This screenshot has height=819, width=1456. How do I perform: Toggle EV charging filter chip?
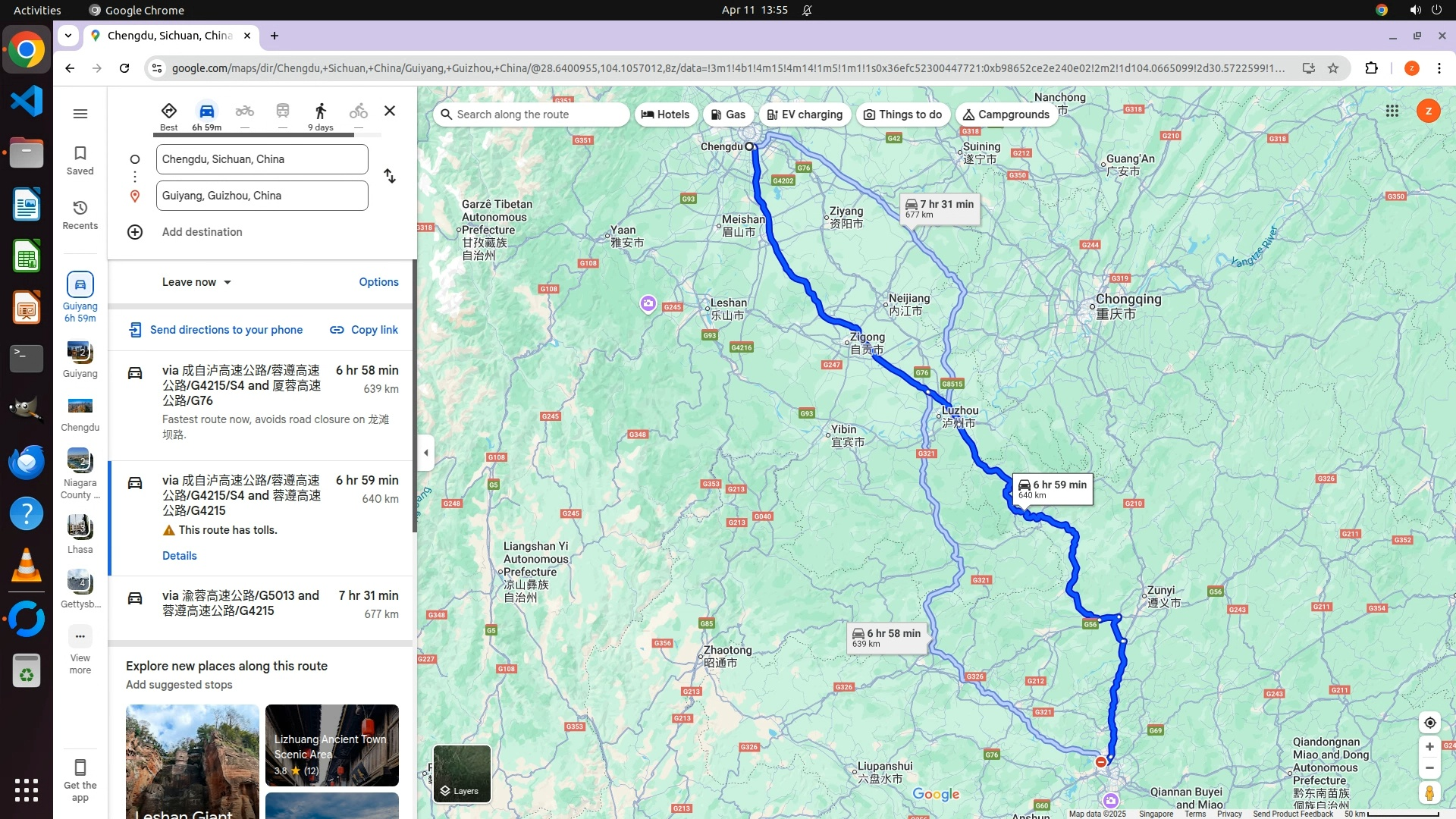[805, 115]
